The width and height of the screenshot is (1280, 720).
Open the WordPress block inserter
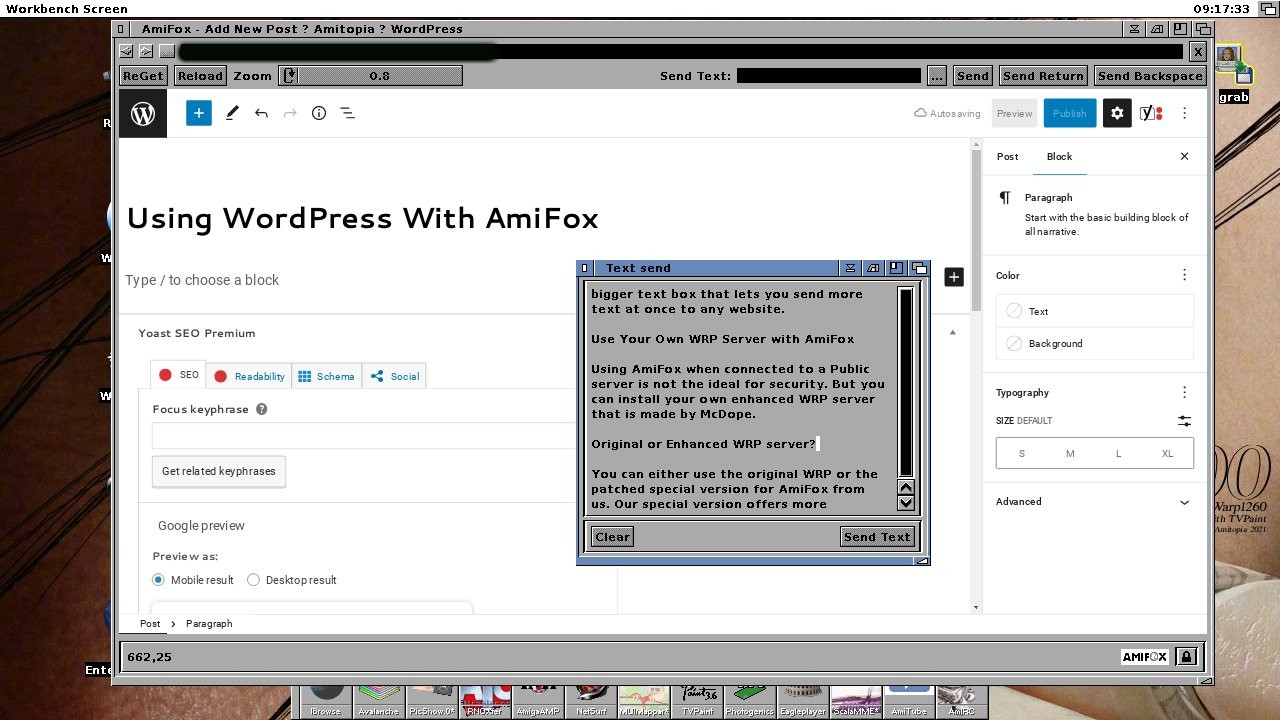coord(198,113)
